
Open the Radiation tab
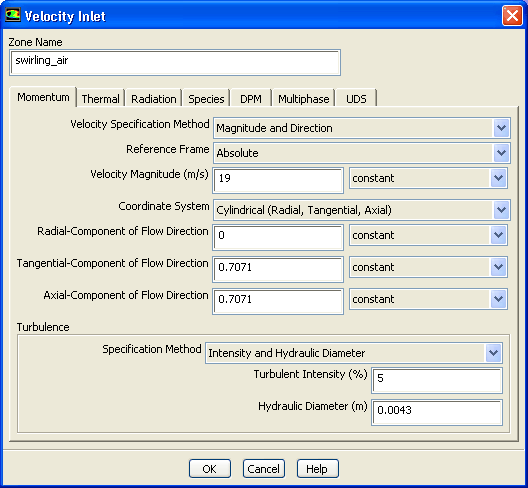pos(154,99)
